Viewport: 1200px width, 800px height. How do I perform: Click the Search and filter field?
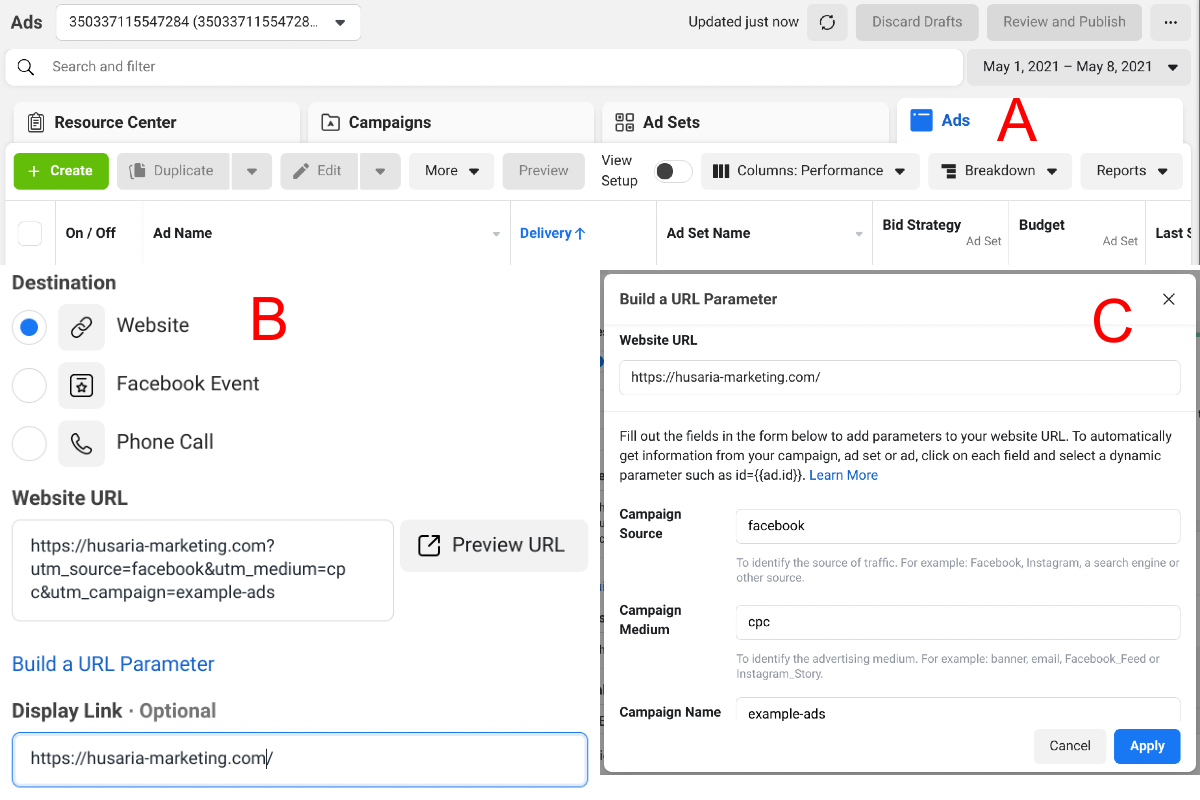484,67
